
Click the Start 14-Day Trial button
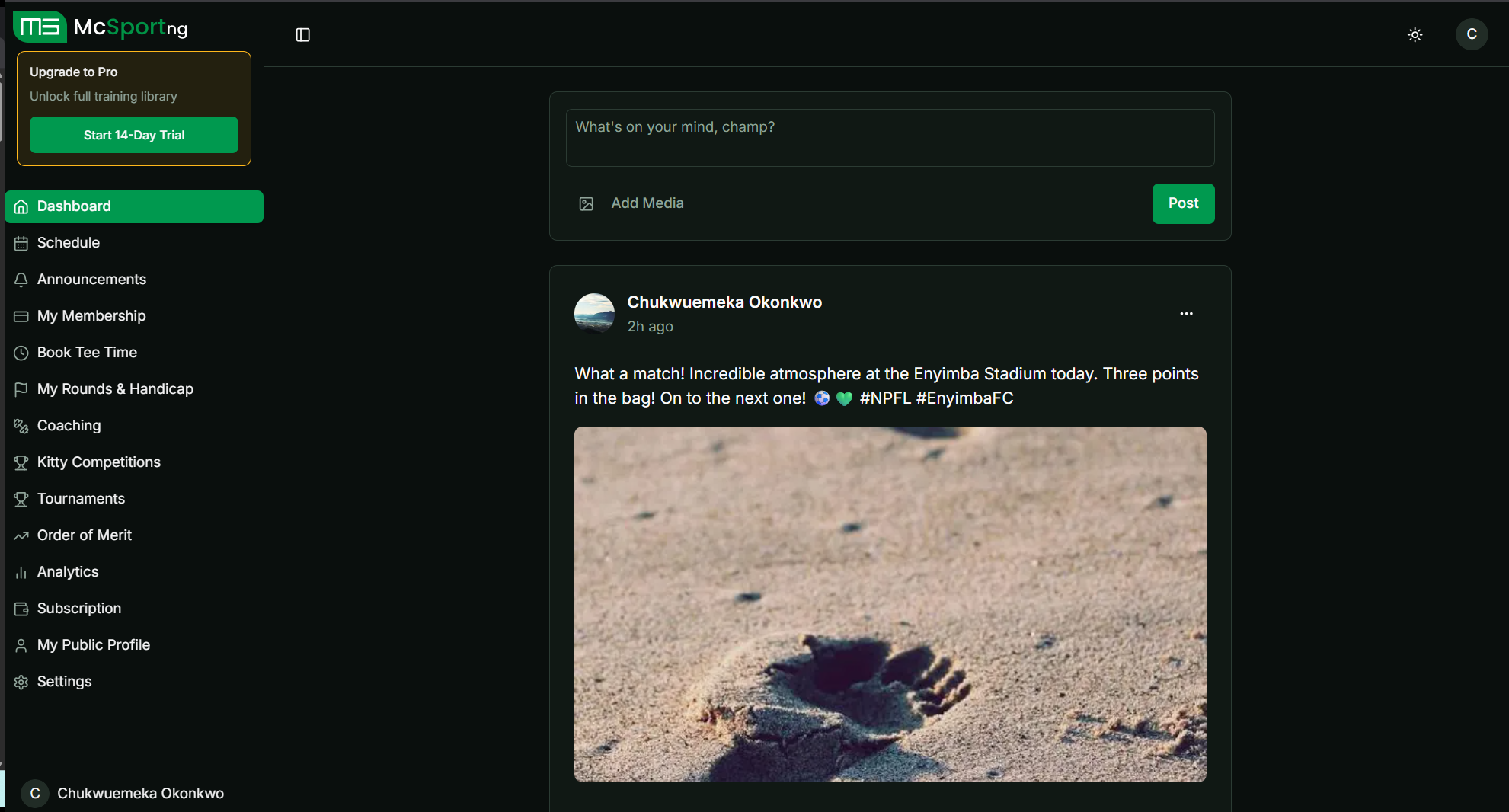[133, 135]
